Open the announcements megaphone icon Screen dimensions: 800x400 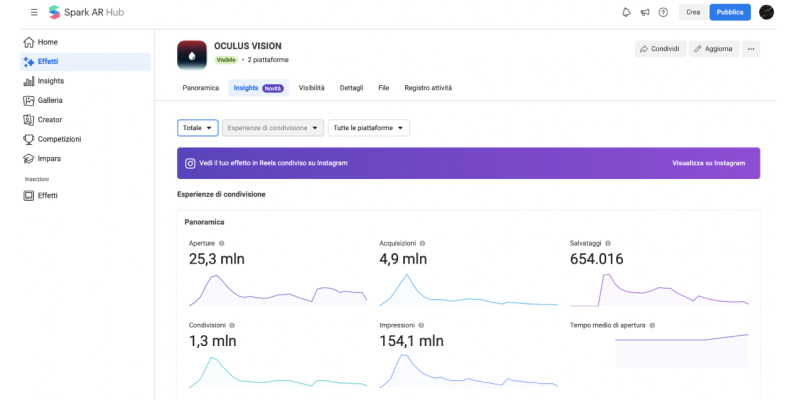coord(645,12)
